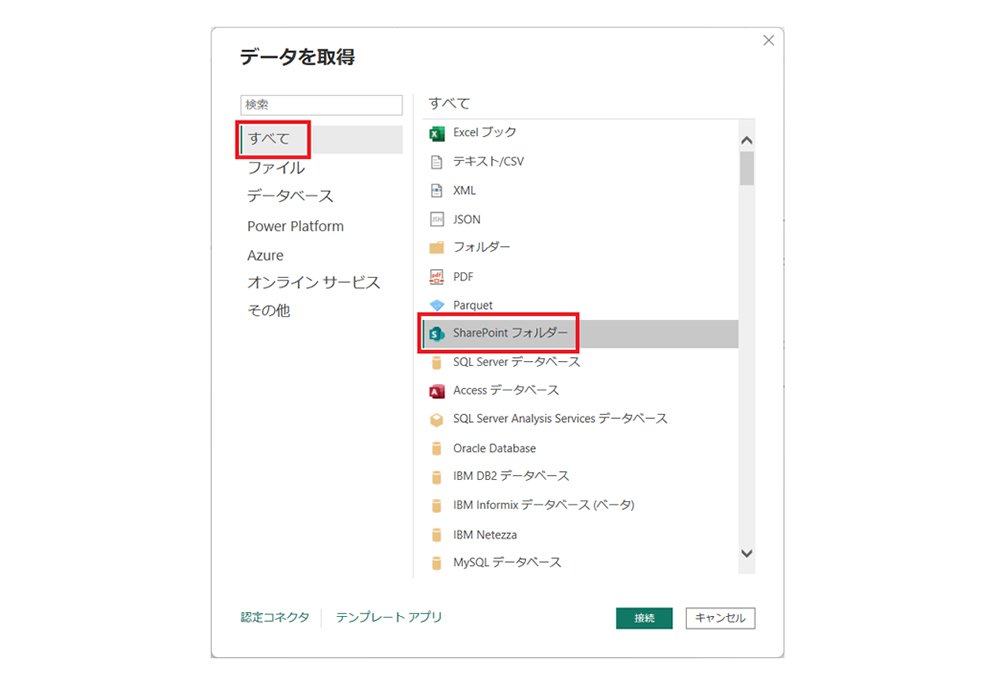This screenshot has width=1000, height=685.
Task: Click the Oracle Database cylinder icon
Action: coord(437,448)
